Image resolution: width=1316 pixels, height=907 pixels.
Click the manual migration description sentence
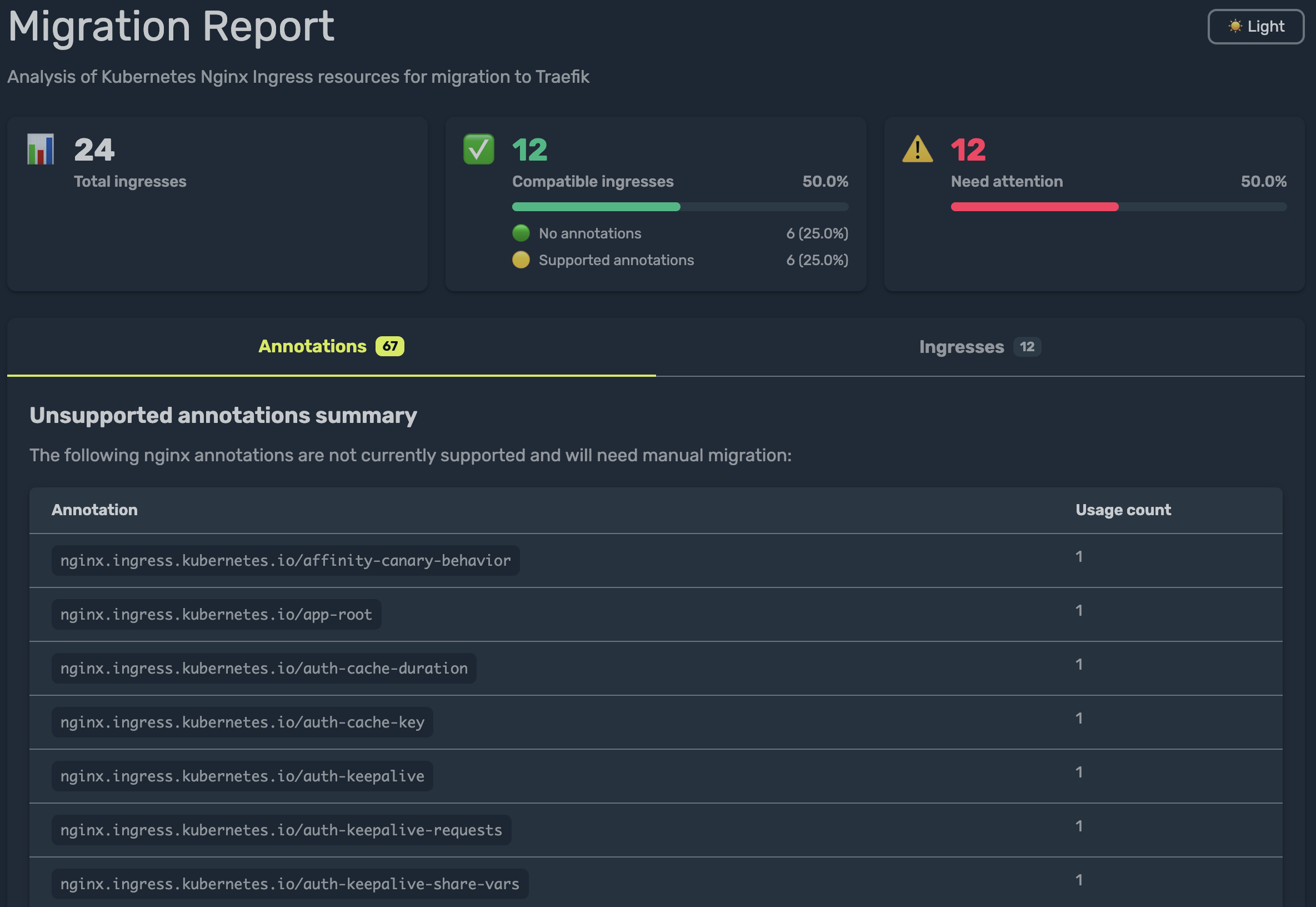tap(411, 455)
